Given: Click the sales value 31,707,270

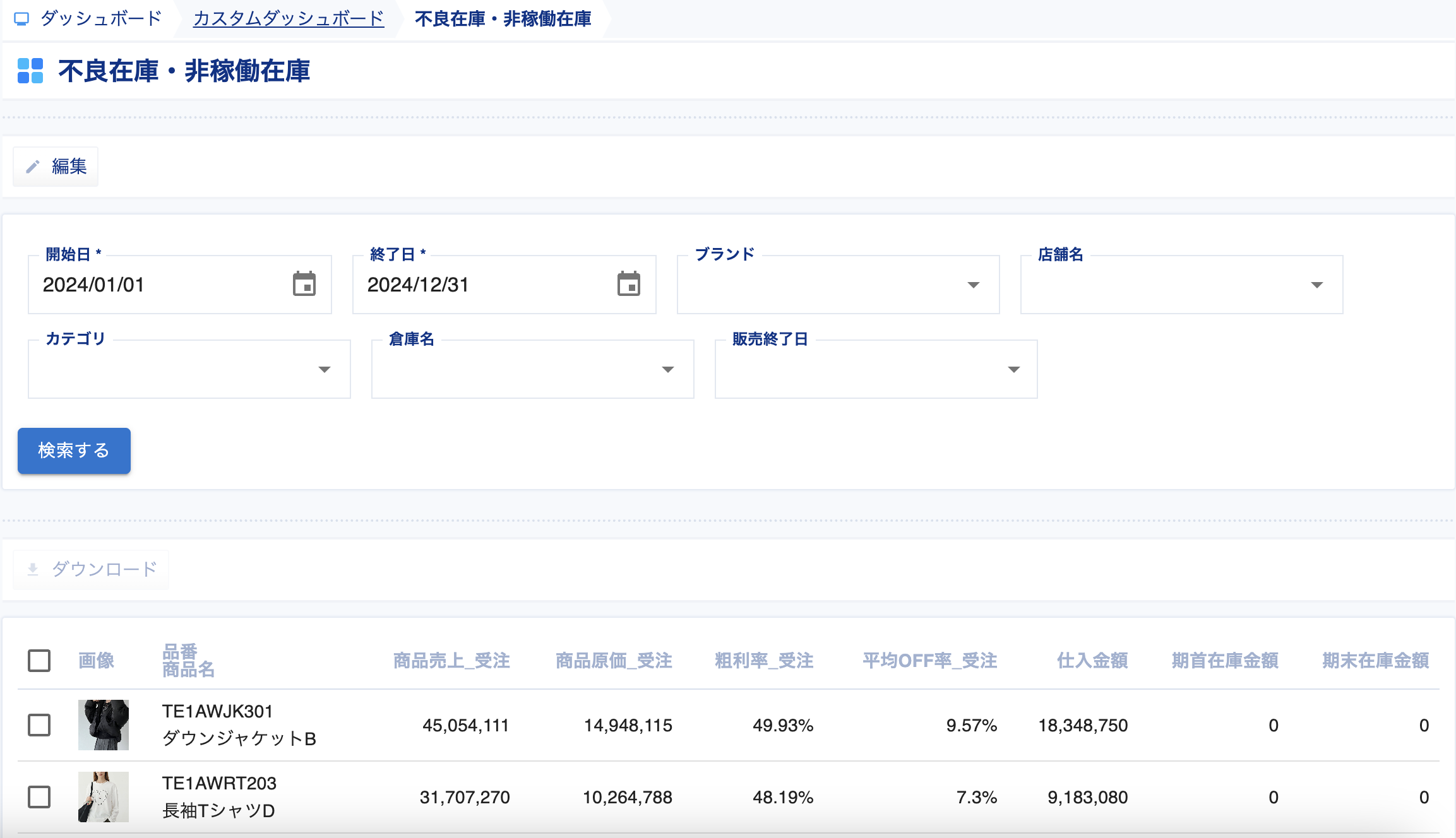Looking at the screenshot, I should click(x=465, y=797).
